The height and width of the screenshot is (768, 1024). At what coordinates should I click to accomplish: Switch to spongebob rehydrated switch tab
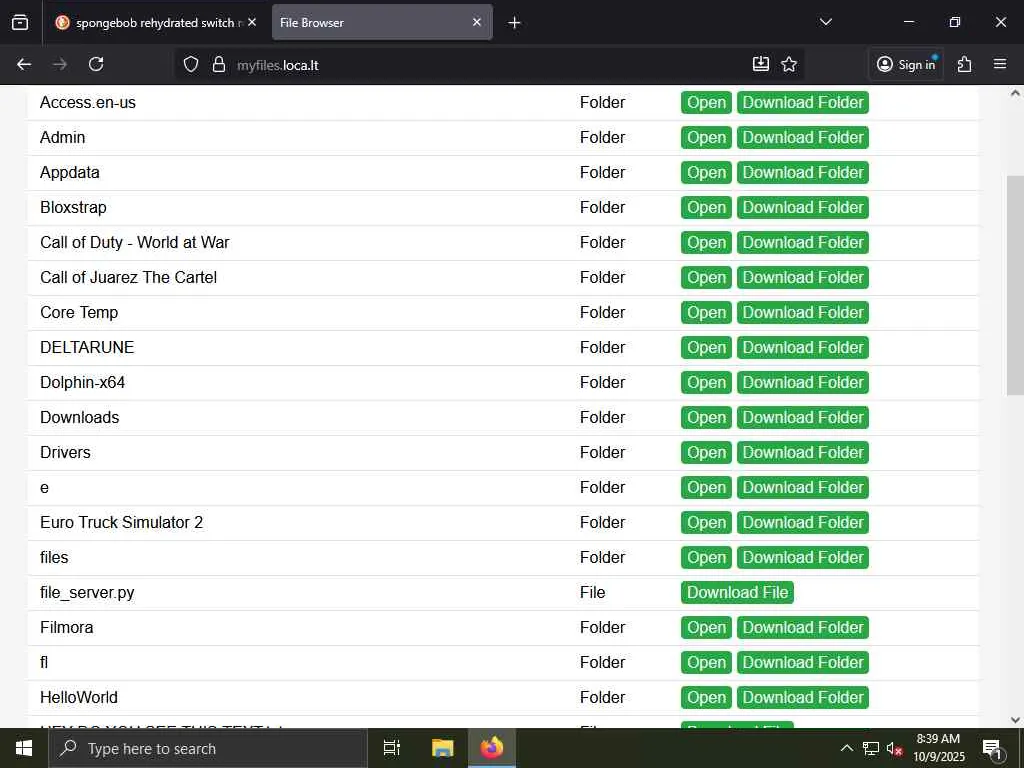[x=155, y=23]
